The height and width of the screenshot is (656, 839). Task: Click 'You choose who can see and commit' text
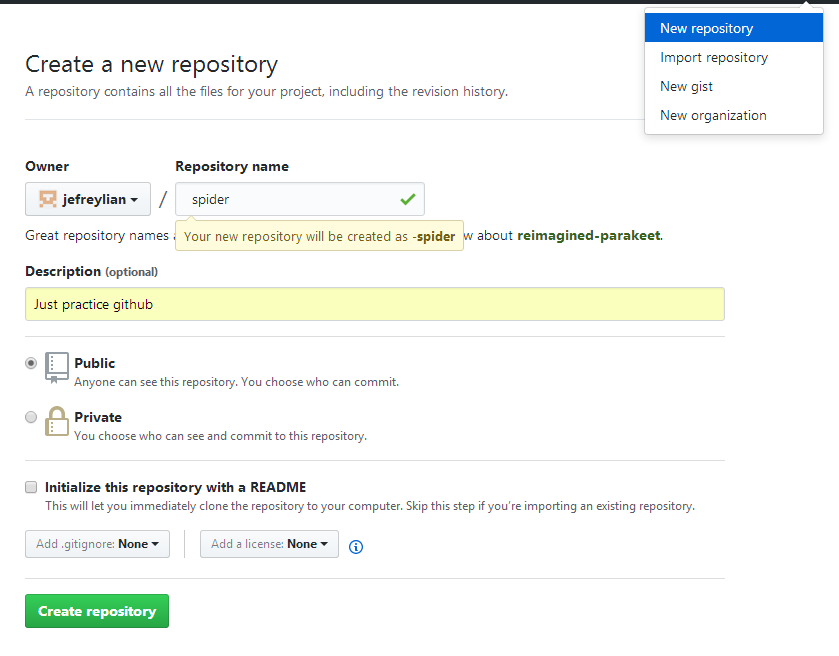coord(220,436)
